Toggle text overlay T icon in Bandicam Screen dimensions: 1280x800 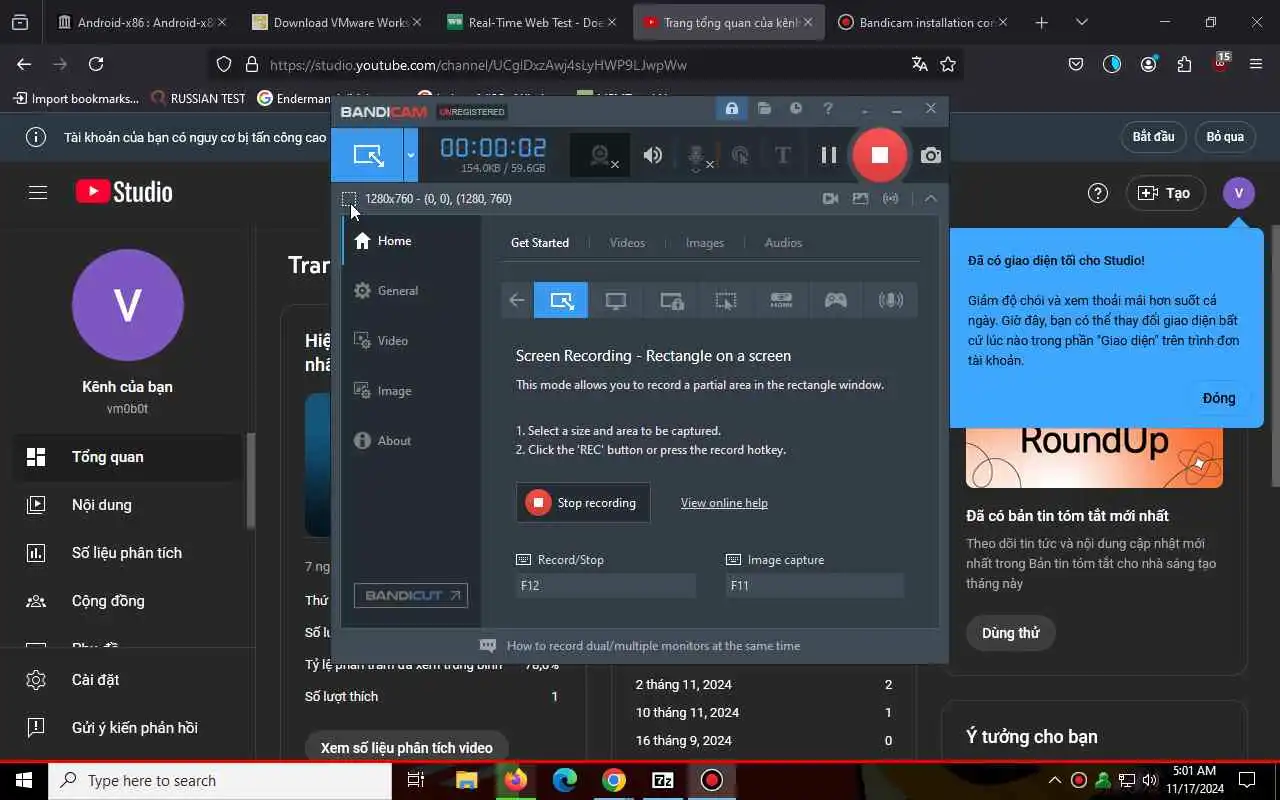tap(783, 155)
